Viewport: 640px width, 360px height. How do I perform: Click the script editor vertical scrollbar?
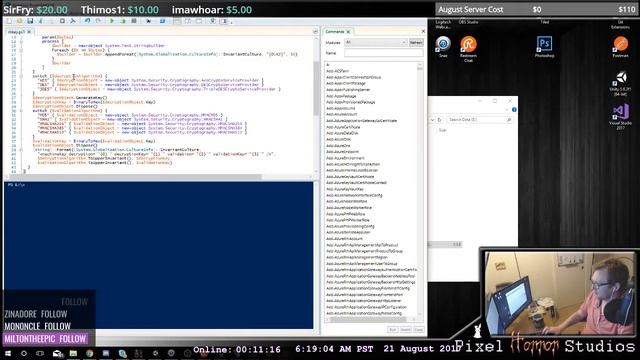pyautogui.click(x=316, y=104)
